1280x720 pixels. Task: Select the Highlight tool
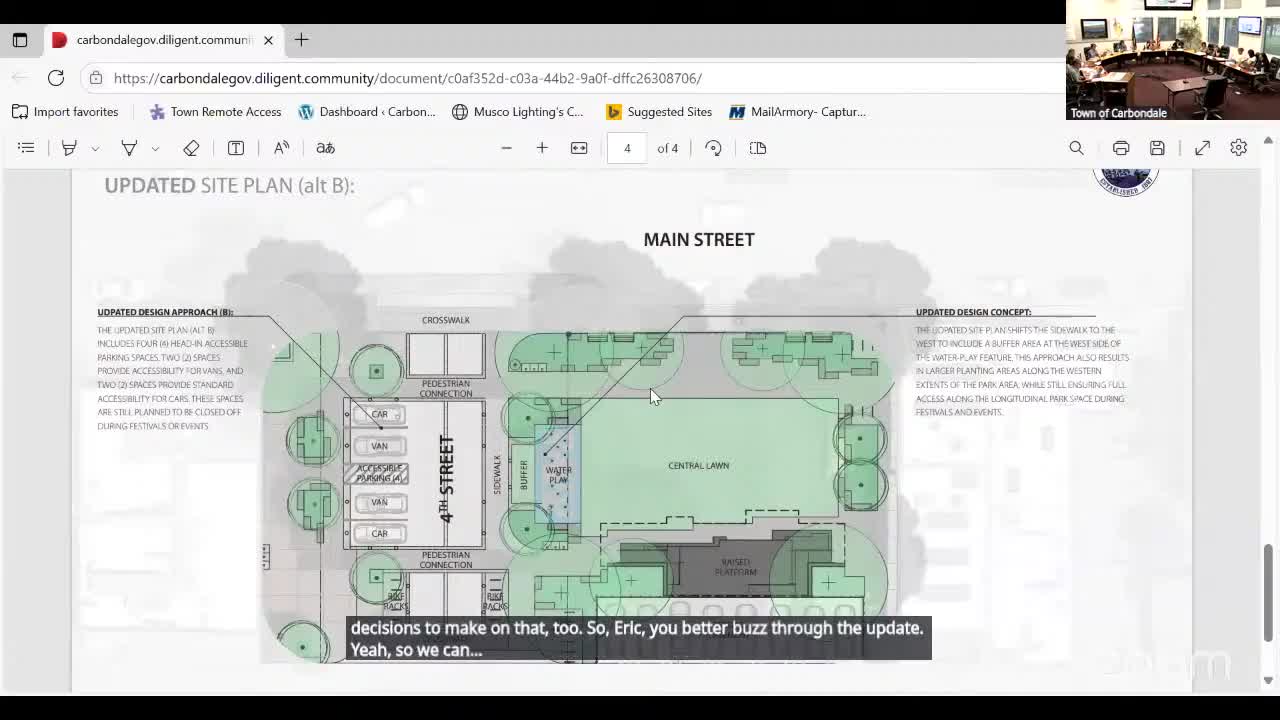coord(69,148)
